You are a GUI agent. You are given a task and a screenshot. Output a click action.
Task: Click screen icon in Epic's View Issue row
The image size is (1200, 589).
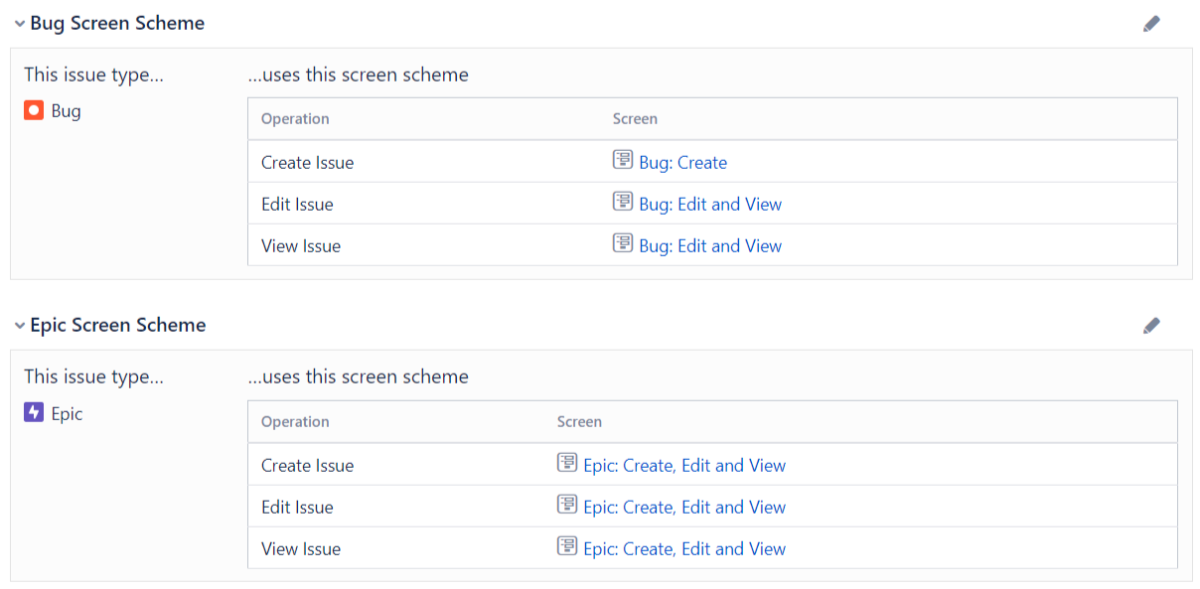[568, 548]
